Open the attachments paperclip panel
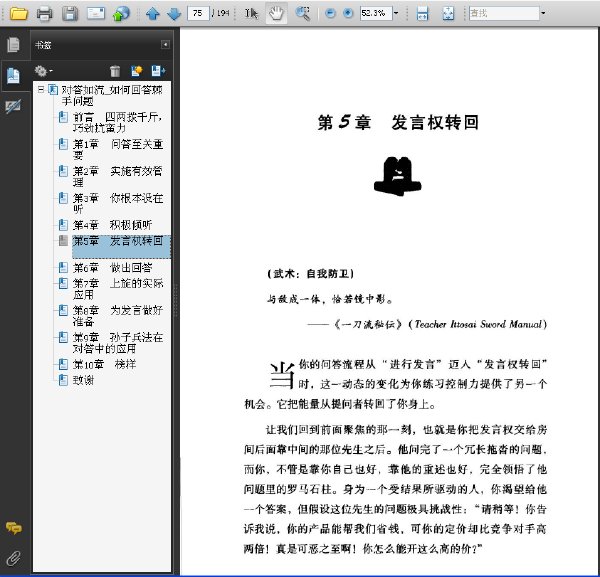The width and height of the screenshot is (600, 577). pyautogui.click(x=13, y=559)
